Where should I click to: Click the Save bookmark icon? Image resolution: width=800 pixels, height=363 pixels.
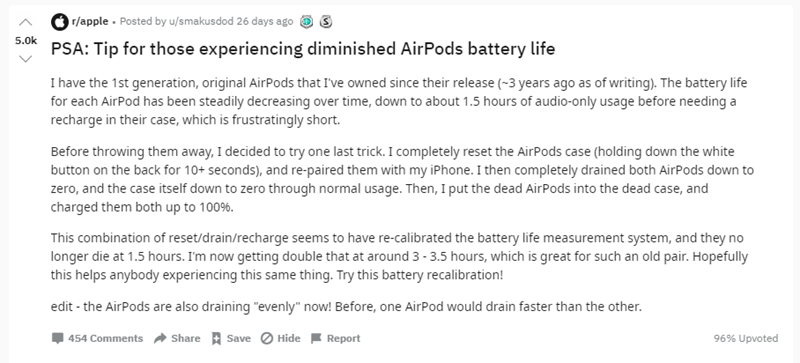pos(216,338)
